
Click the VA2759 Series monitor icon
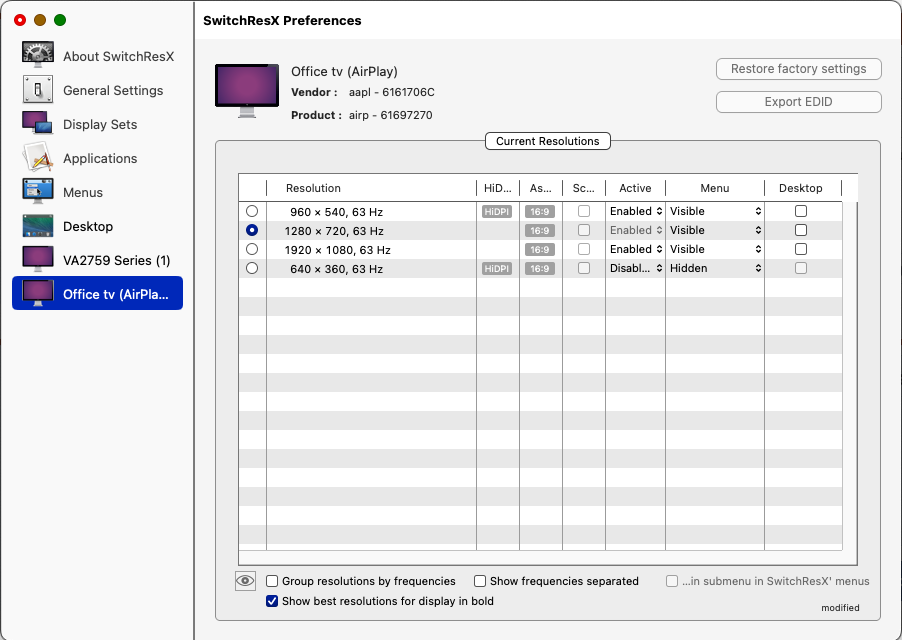pos(38,259)
